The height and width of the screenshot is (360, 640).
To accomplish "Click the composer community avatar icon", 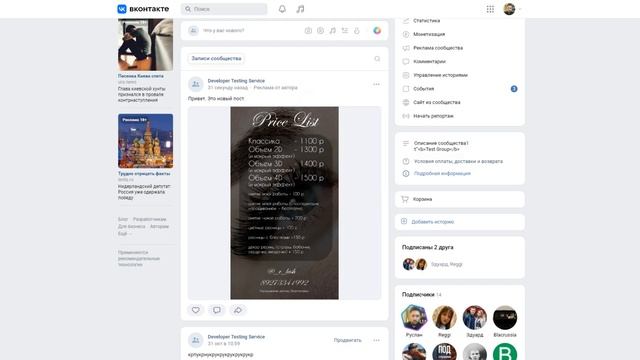I will click(193, 31).
